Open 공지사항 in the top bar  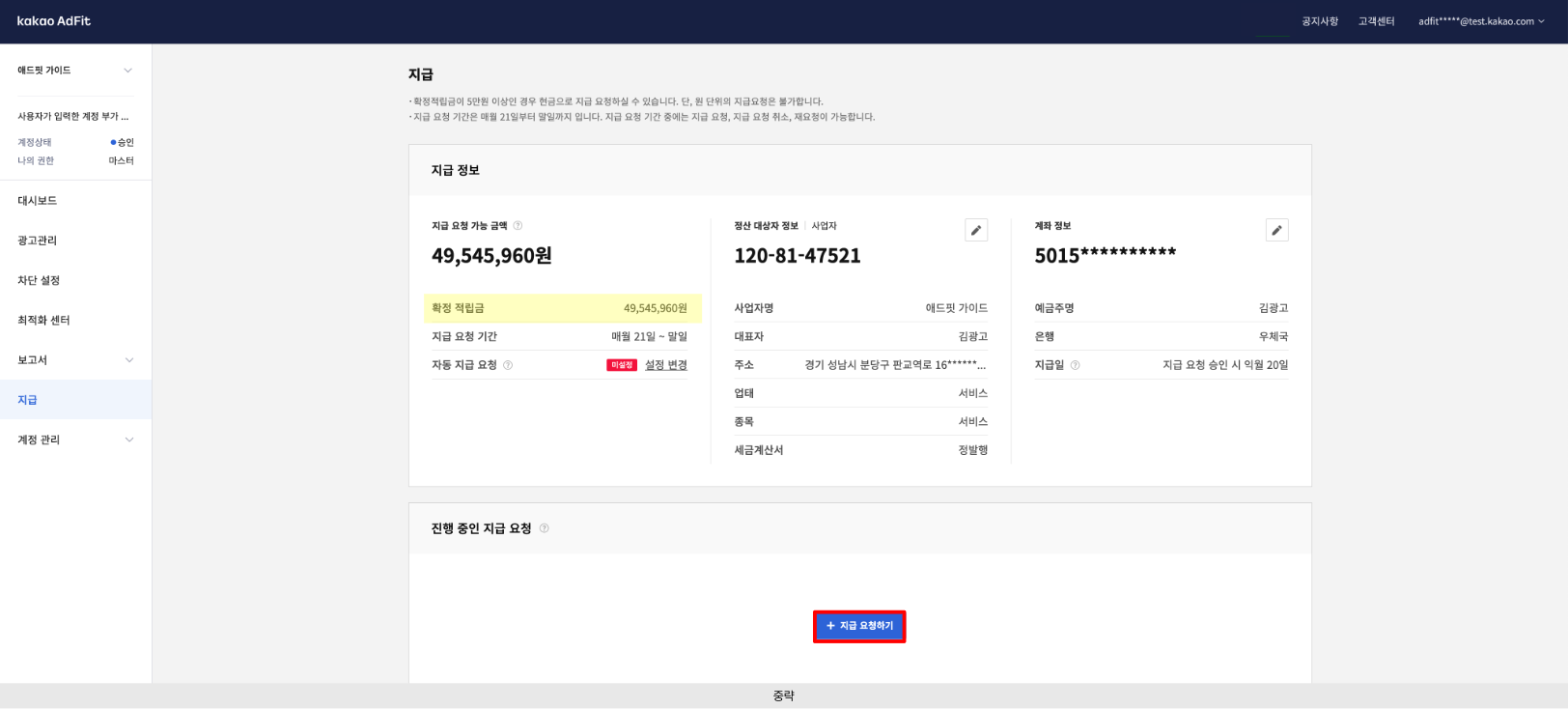(x=1319, y=21)
